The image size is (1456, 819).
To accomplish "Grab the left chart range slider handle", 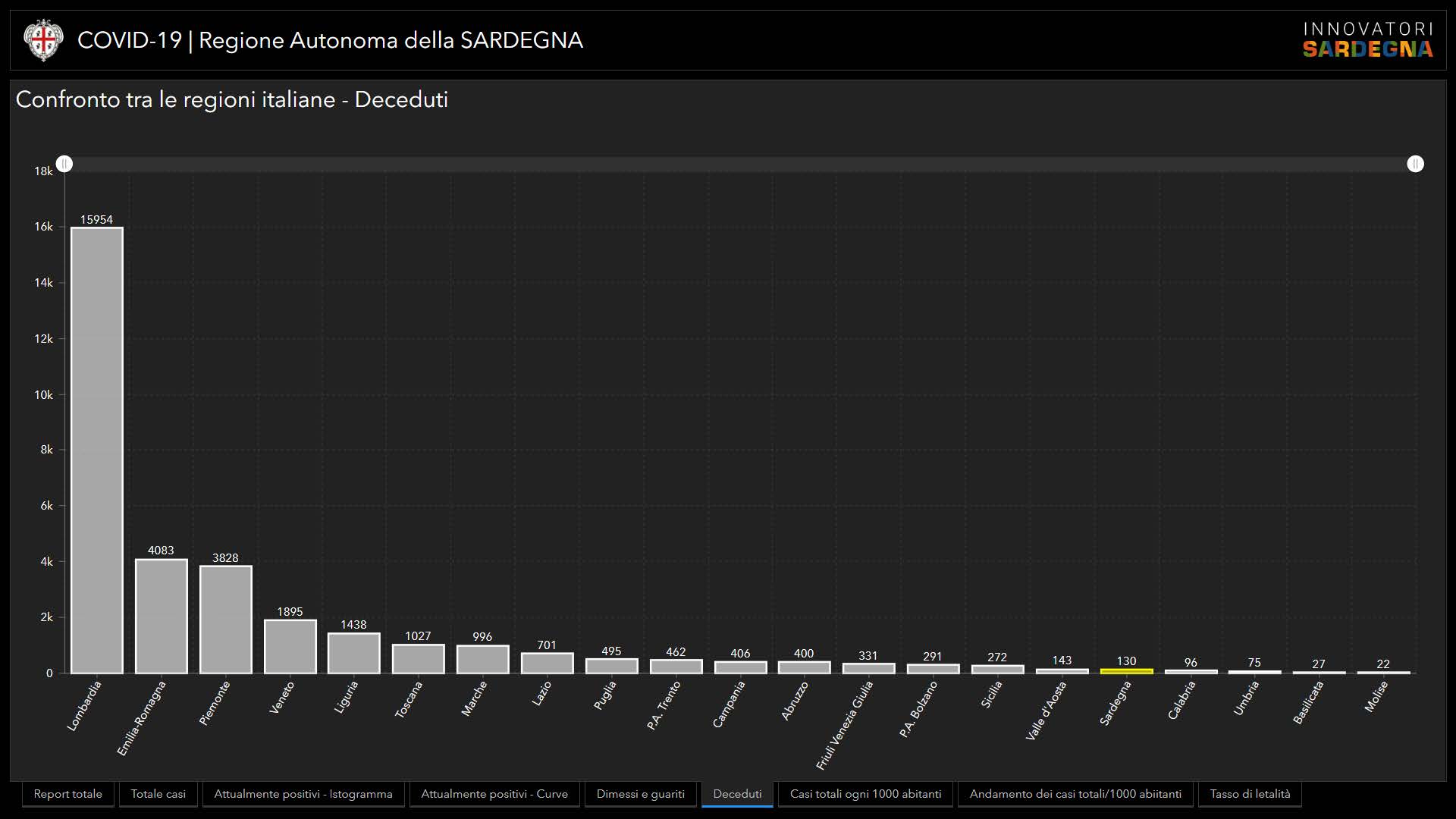I will point(65,164).
